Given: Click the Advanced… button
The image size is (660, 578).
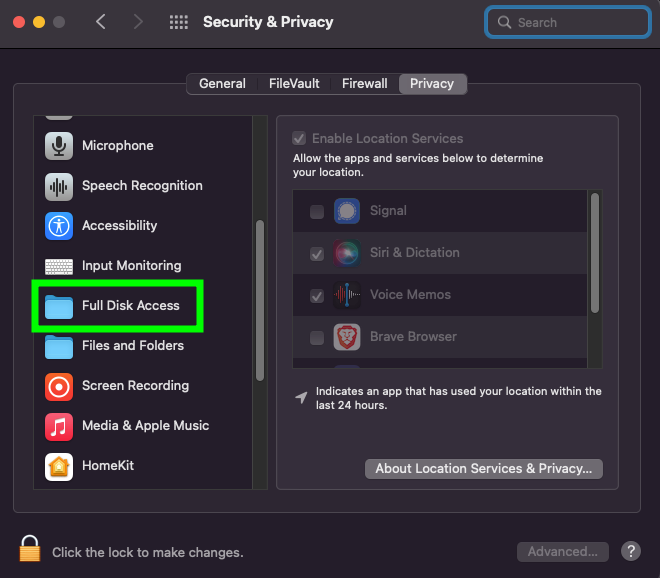Looking at the screenshot, I should point(562,551).
